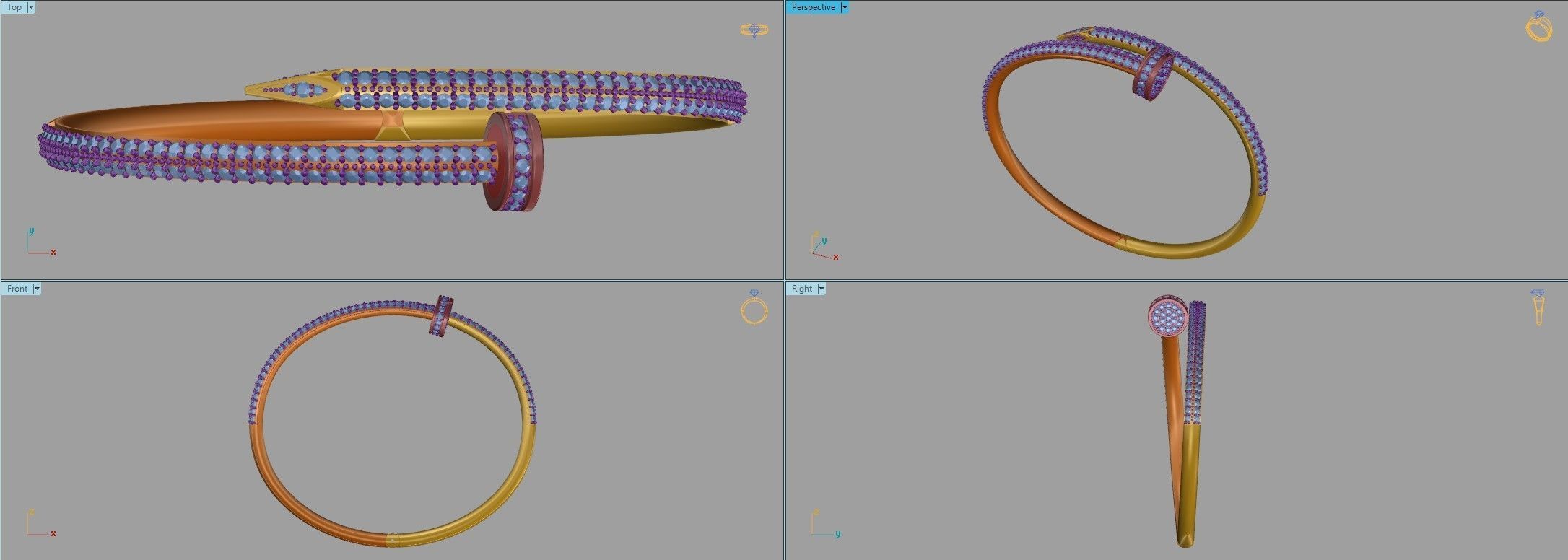Image resolution: width=1568 pixels, height=560 pixels.
Task: Click the ring icon in Front viewport
Action: point(754,307)
